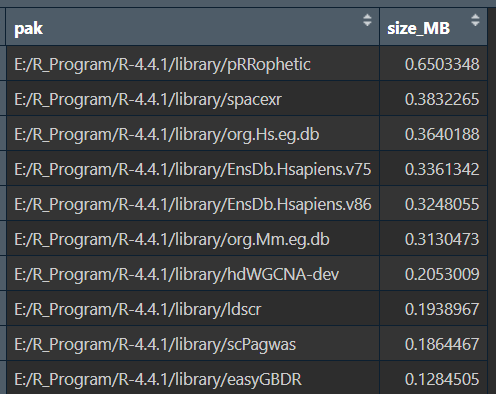
Task: Sort table by the pak column header
Action: 192,27
